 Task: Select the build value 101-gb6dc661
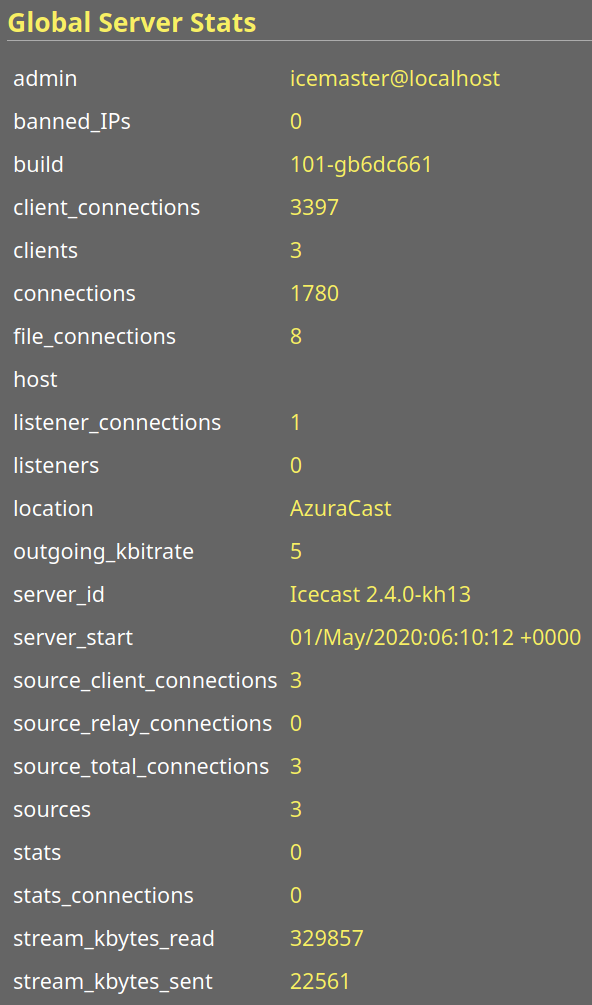361,165
